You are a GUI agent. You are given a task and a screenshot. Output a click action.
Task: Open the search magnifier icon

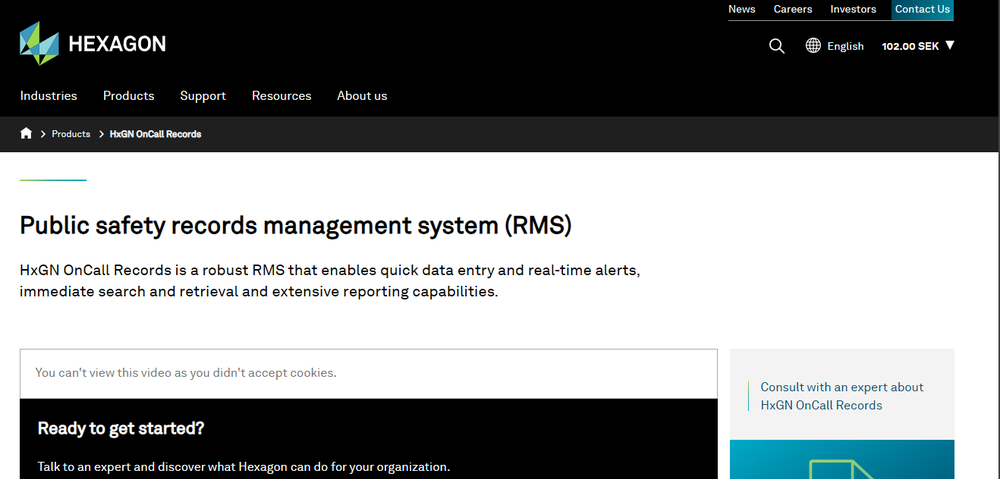776,46
